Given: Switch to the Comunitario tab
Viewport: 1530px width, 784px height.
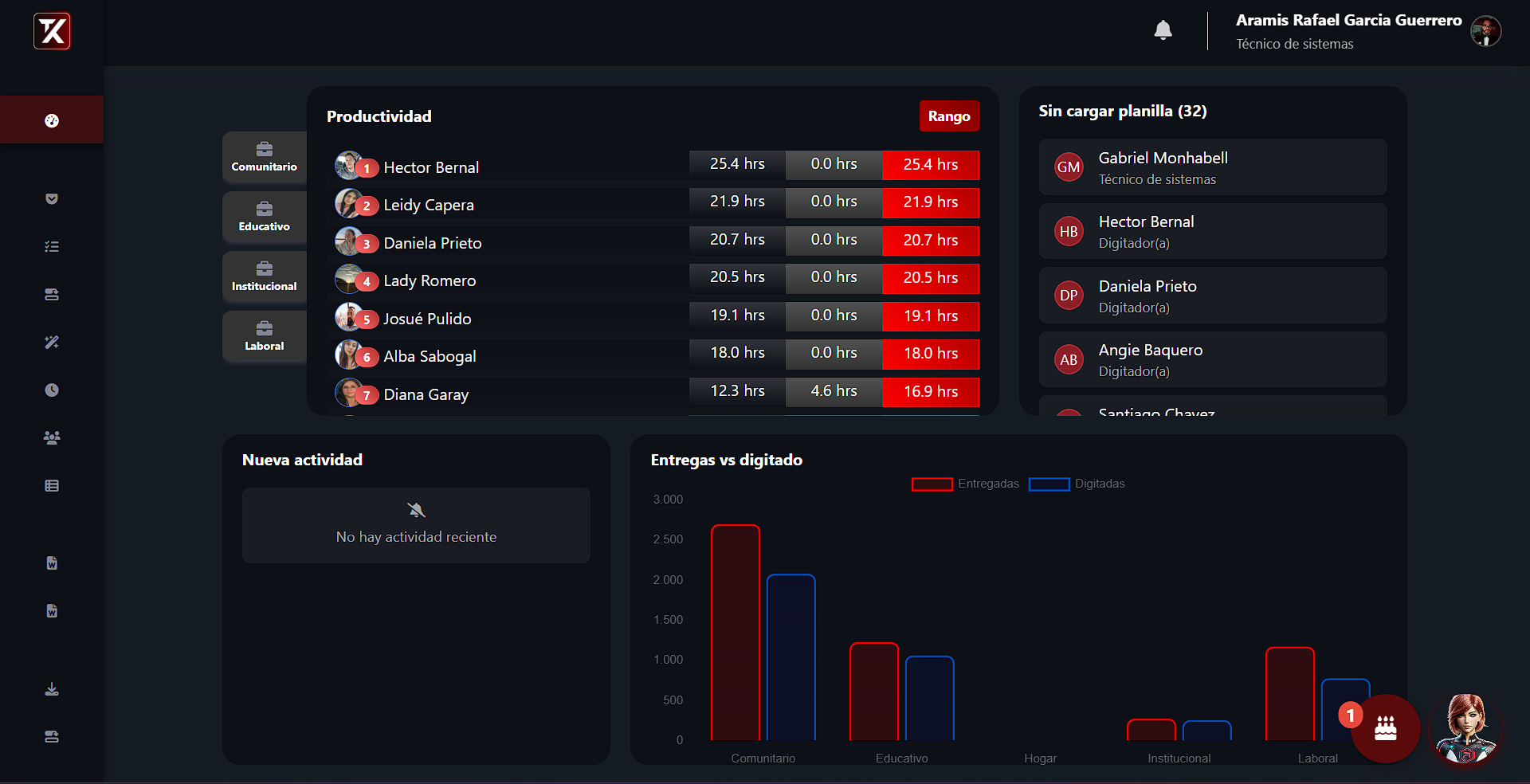Looking at the screenshot, I should (x=264, y=157).
